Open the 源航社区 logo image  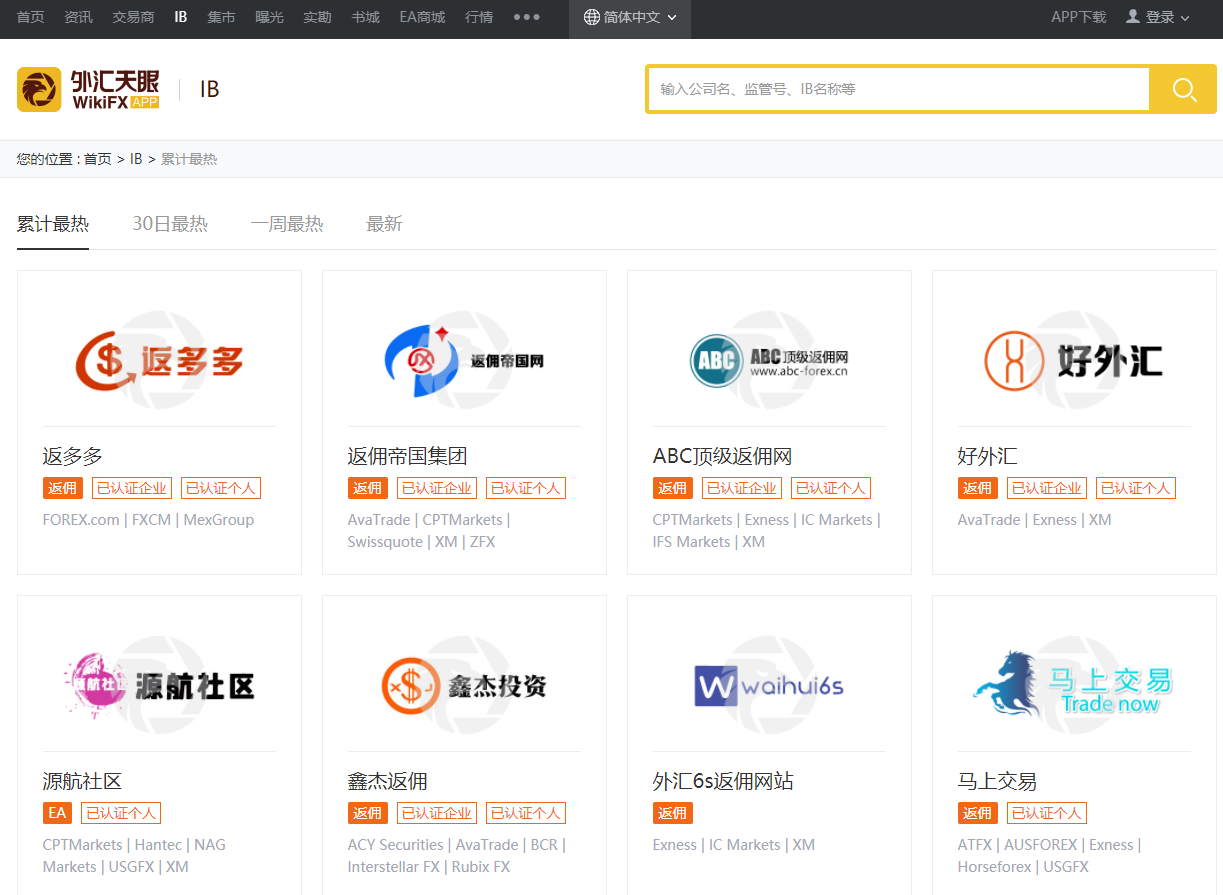(x=160, y=686)
